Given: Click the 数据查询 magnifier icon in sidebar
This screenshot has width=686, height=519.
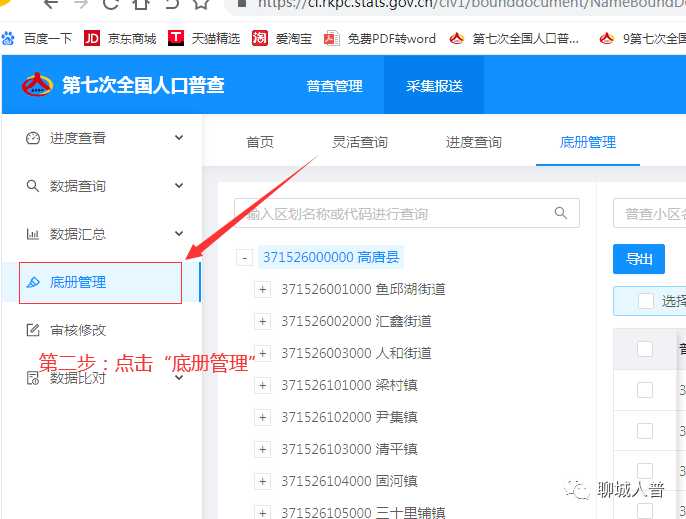Looking at the screenshot, I should click(33, 186).
